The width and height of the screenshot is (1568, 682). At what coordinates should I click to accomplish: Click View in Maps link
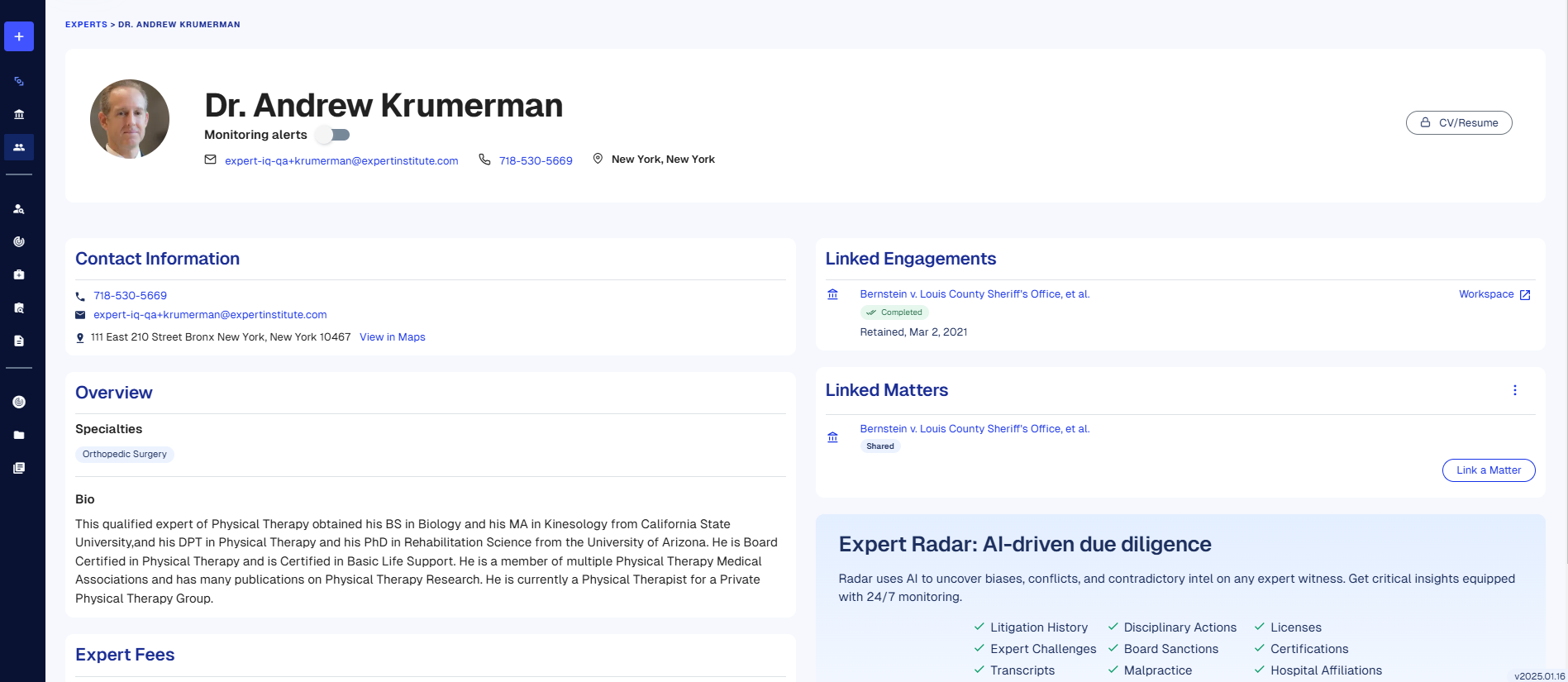(x=392, y=337)
